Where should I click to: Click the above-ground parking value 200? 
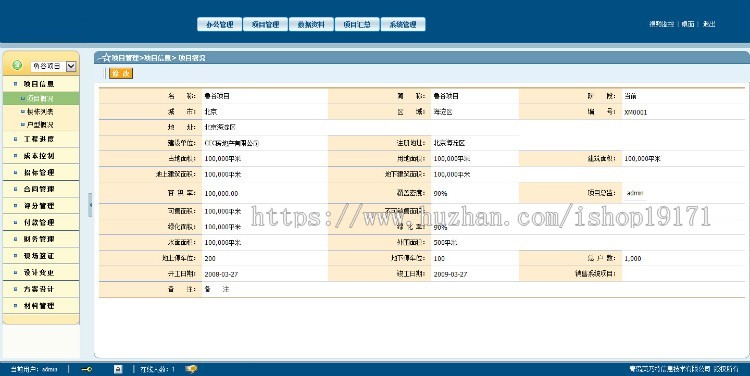(210, 258)
